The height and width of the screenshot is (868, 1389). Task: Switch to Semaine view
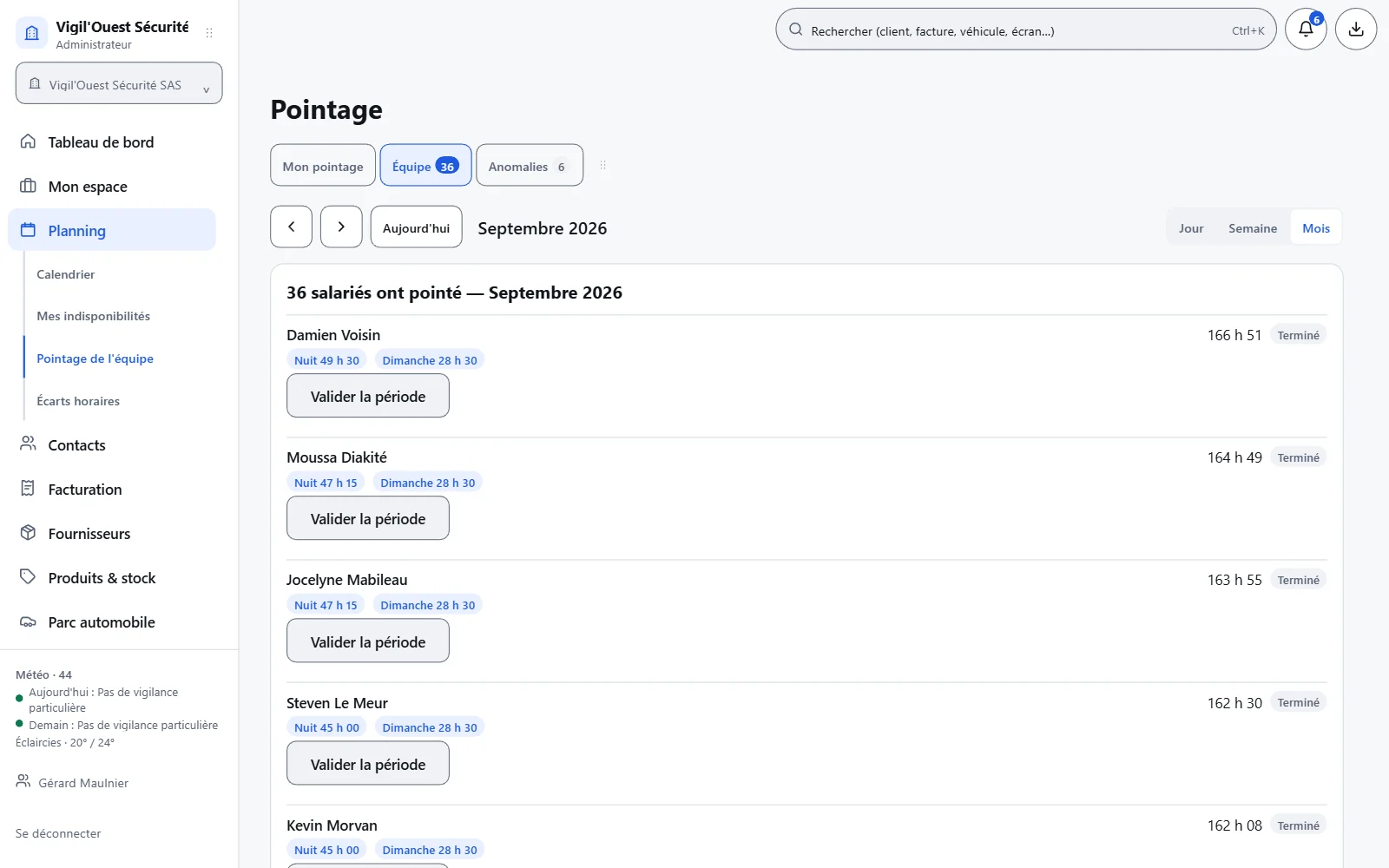click(x=1253, y=228)
